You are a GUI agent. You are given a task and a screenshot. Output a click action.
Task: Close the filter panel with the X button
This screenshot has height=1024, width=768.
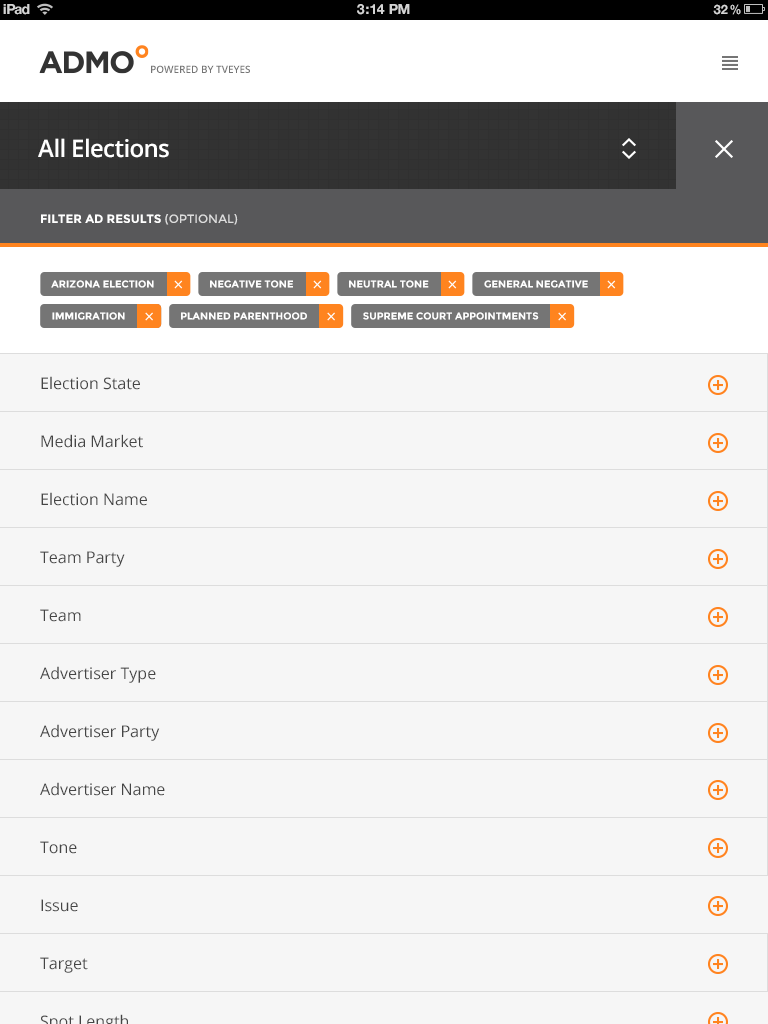point(723,149)
